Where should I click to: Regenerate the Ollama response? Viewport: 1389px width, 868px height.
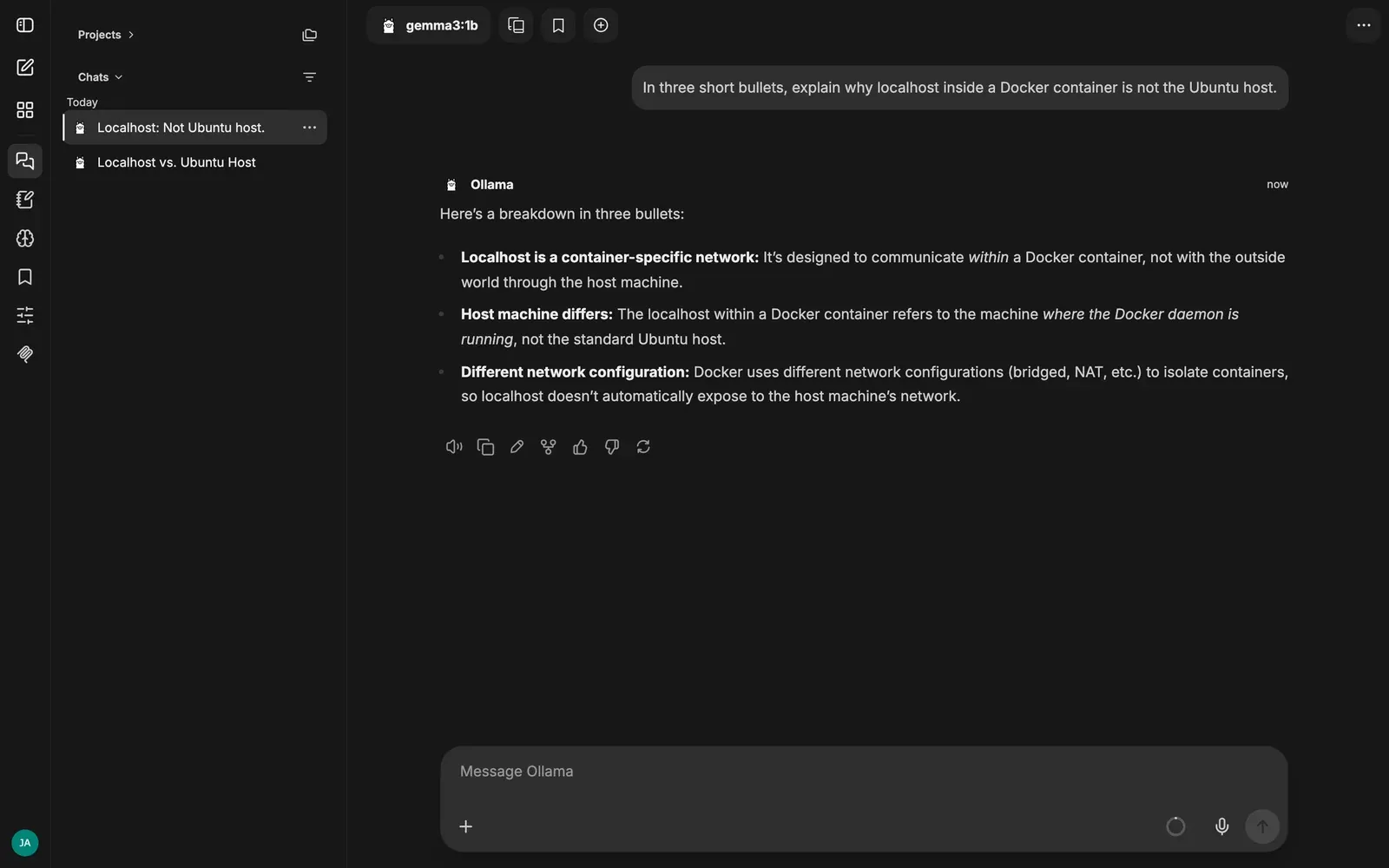[x=643, y=447]
